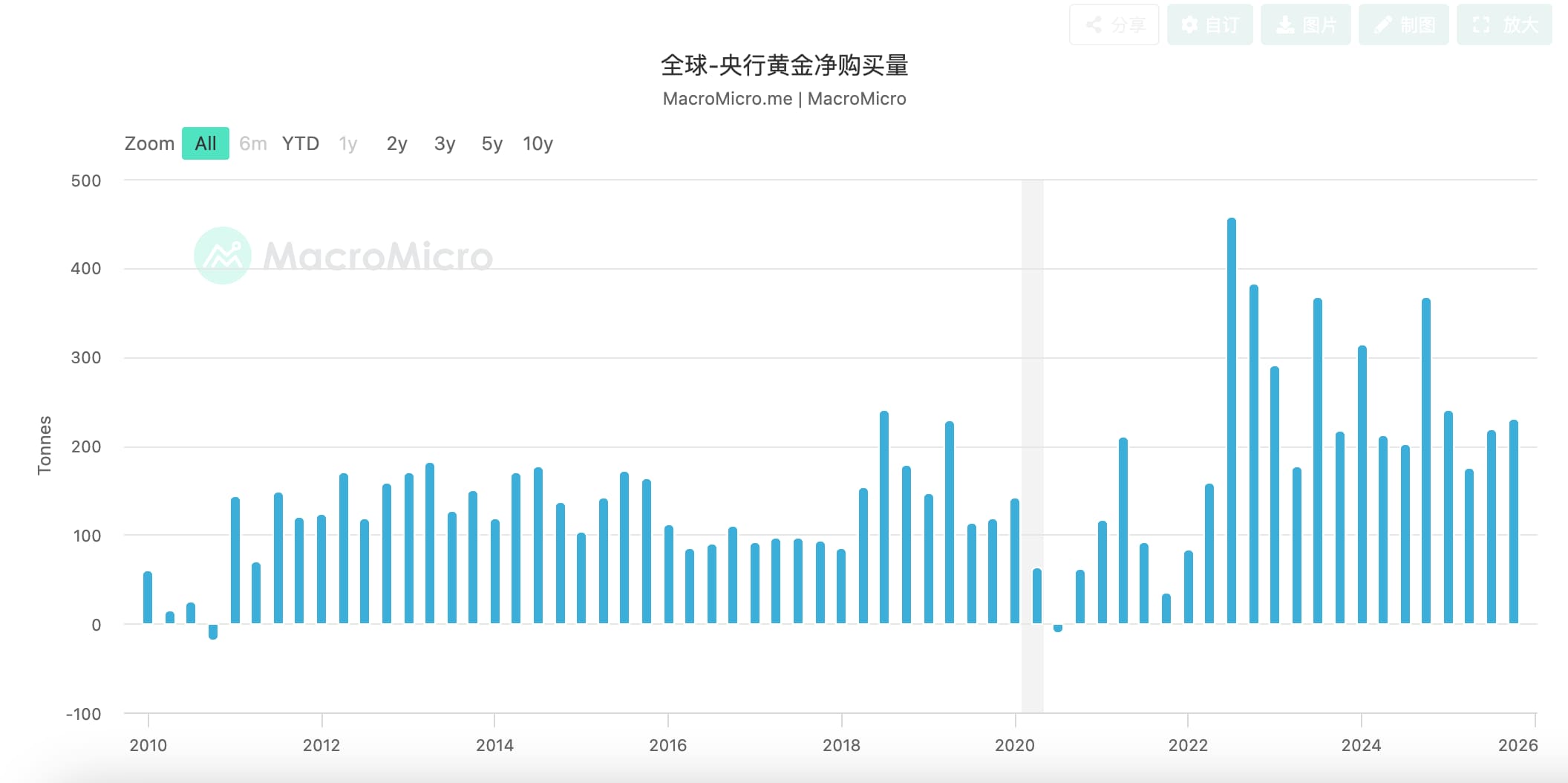Click the tallest bar above 400 in 2022
1568x783 pixels.
coord(1232,420)
